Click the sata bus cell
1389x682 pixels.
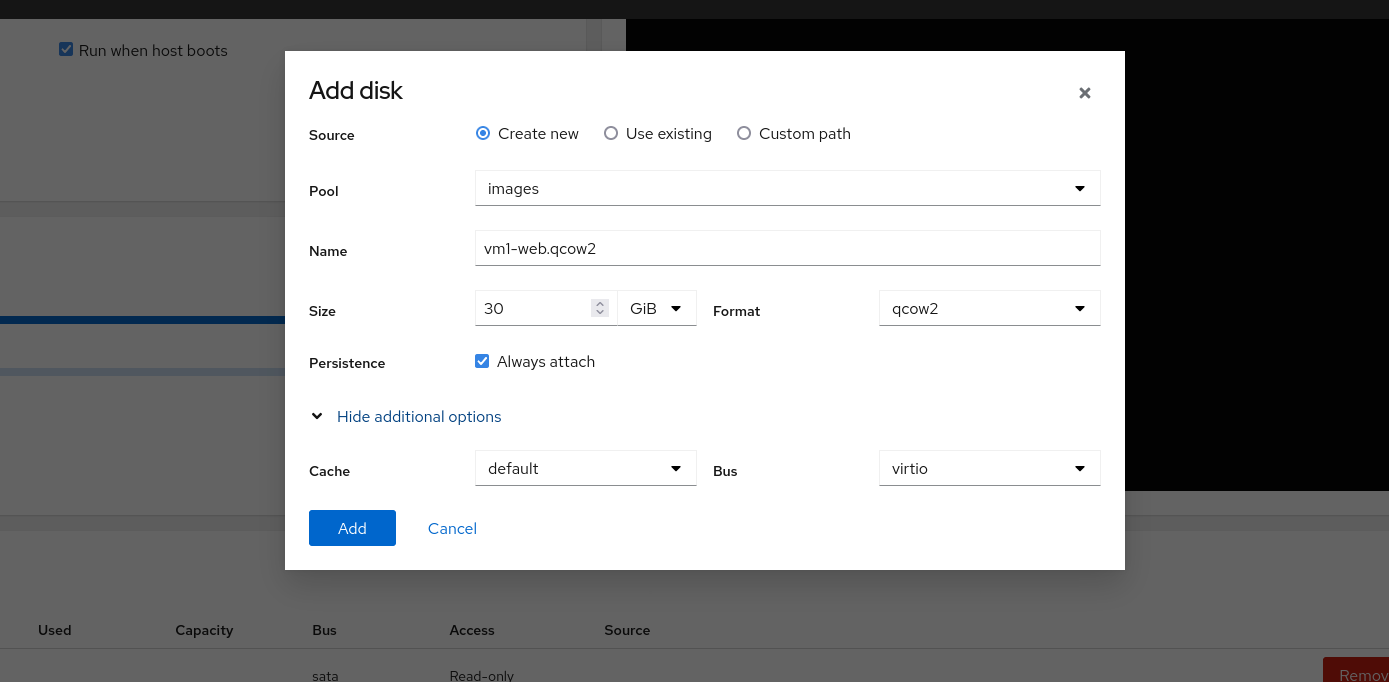[x=325, y=675]
